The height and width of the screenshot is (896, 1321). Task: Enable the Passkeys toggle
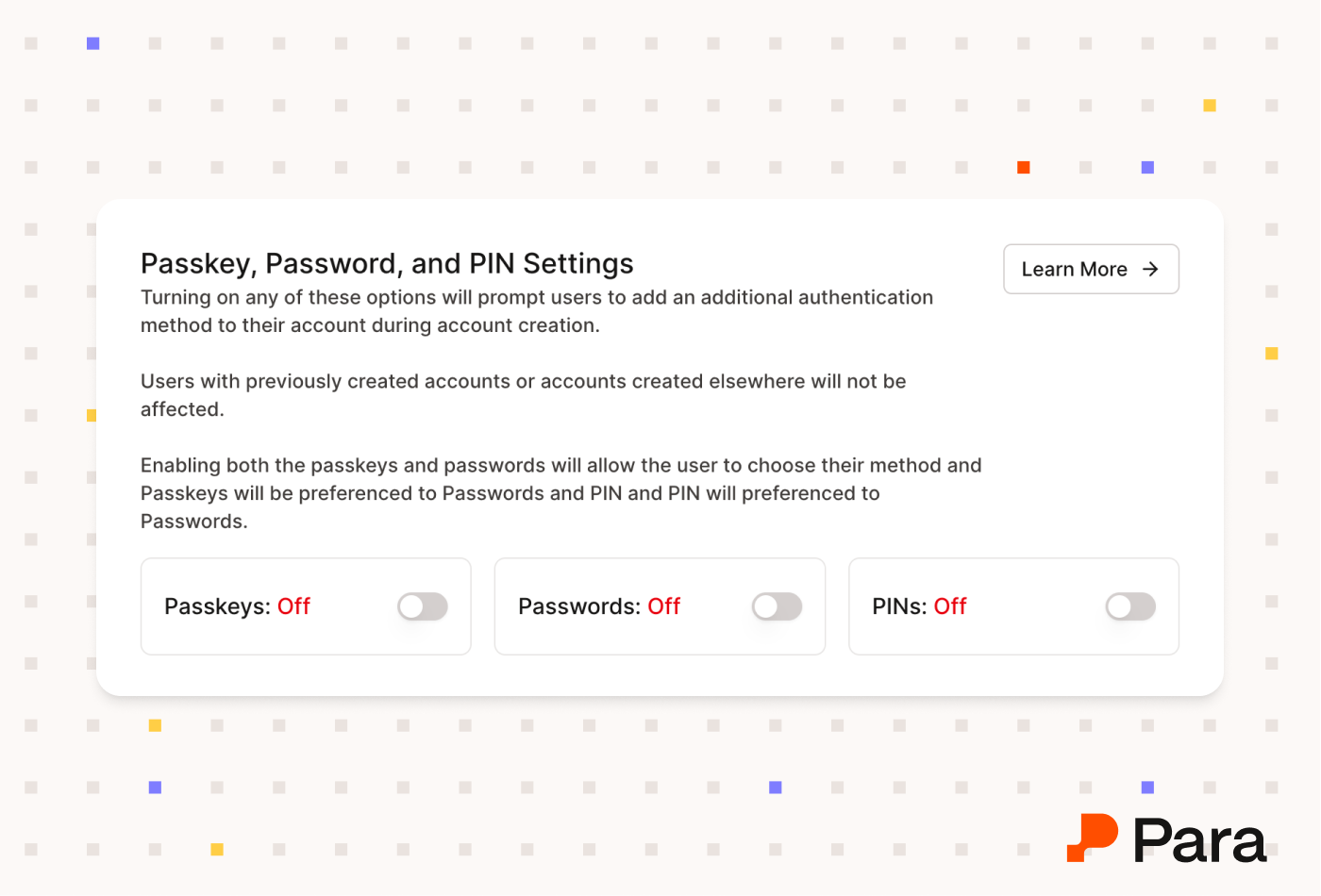(x=423, y=606)
